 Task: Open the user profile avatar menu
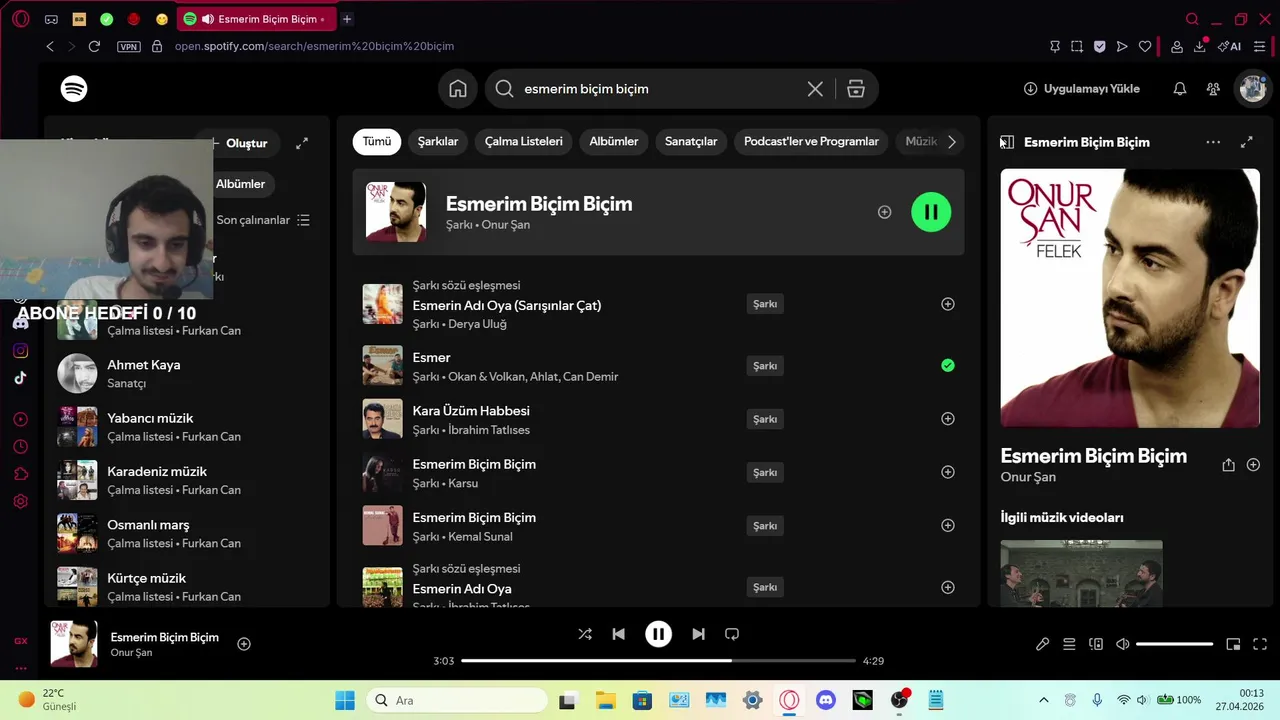click(x=1253, y=89)
